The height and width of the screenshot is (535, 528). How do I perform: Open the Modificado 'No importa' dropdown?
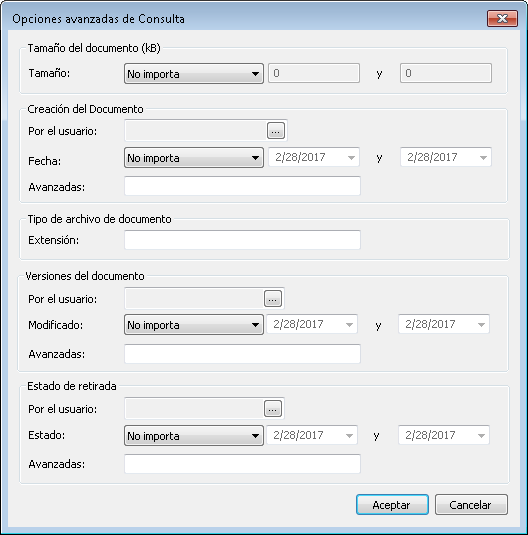coord(194,324)
